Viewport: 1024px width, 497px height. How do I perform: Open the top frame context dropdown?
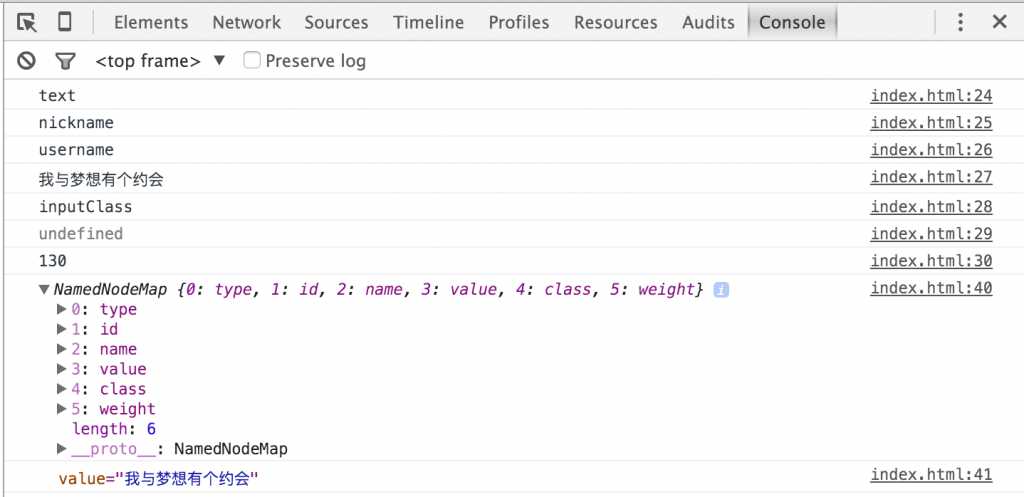pyautogui.click(x=160, y=61)
